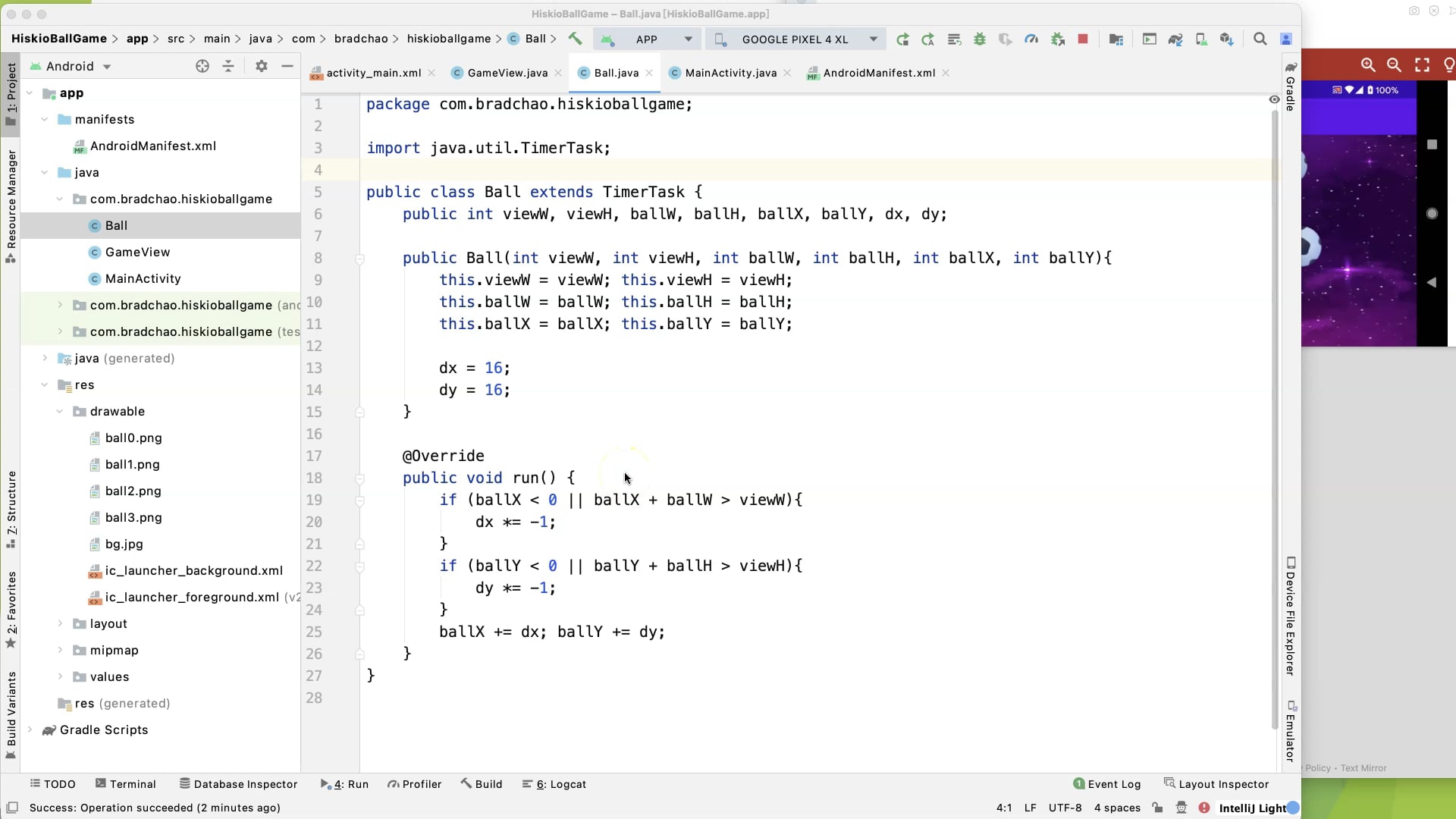Open Search Everywhere with the magnifier icon
Screen dimensions: 1456x819
(1261, 39)
